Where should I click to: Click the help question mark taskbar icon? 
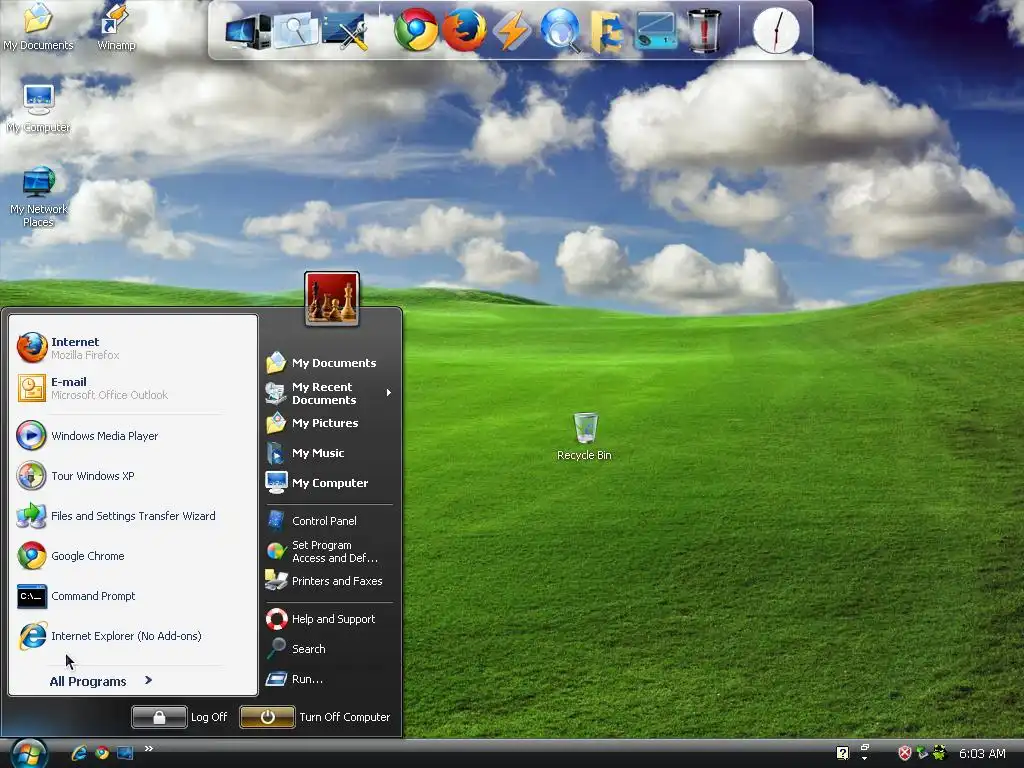pyautogui.click(x=842, y=753)
